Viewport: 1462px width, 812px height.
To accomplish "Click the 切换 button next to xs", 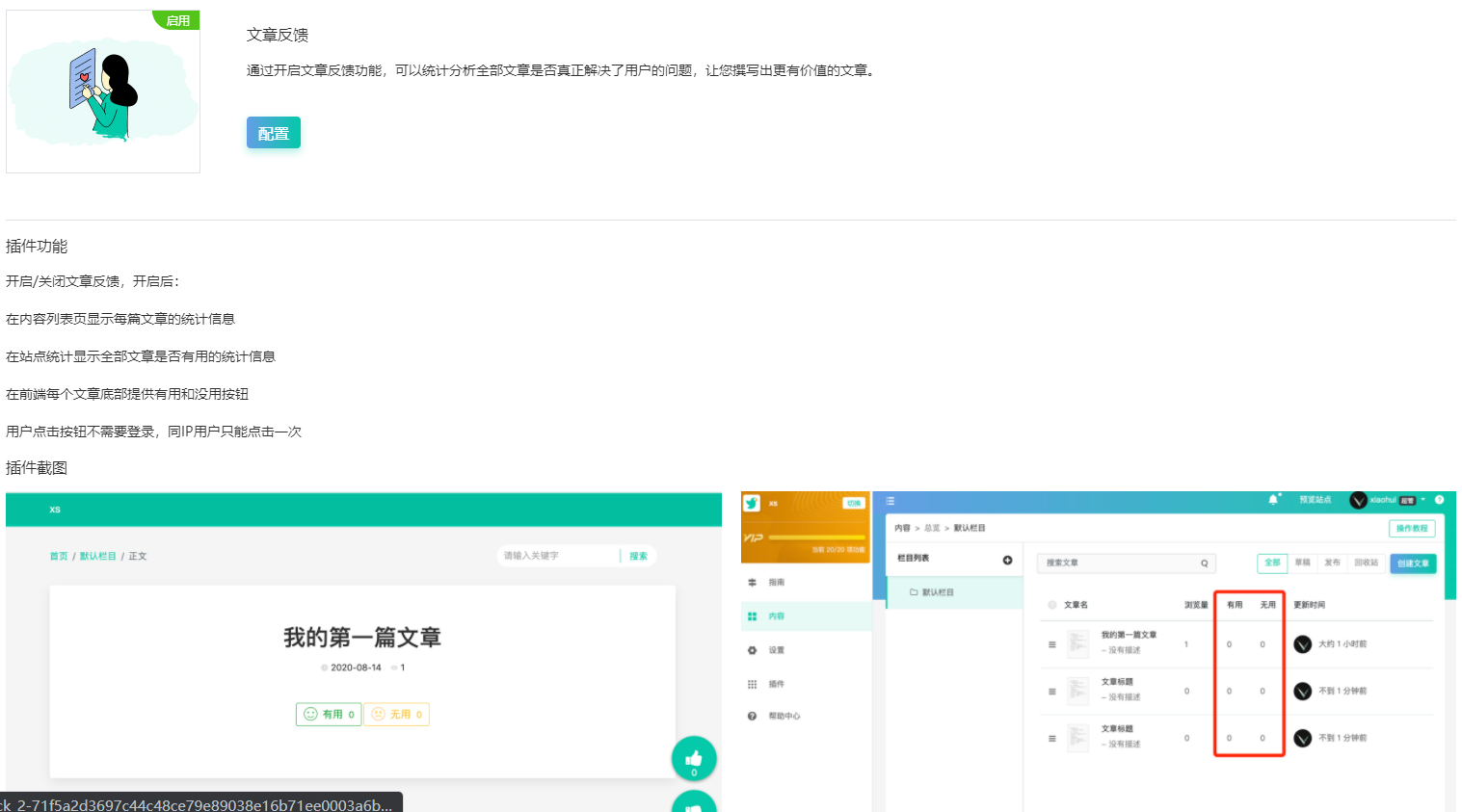I will click(x=854, y=503).
